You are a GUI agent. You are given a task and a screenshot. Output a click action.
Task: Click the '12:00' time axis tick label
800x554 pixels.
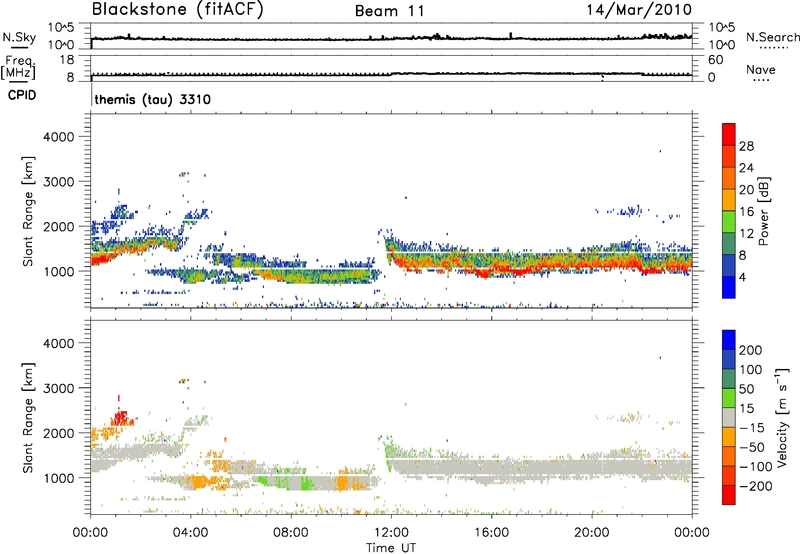[x=391, y=533]
